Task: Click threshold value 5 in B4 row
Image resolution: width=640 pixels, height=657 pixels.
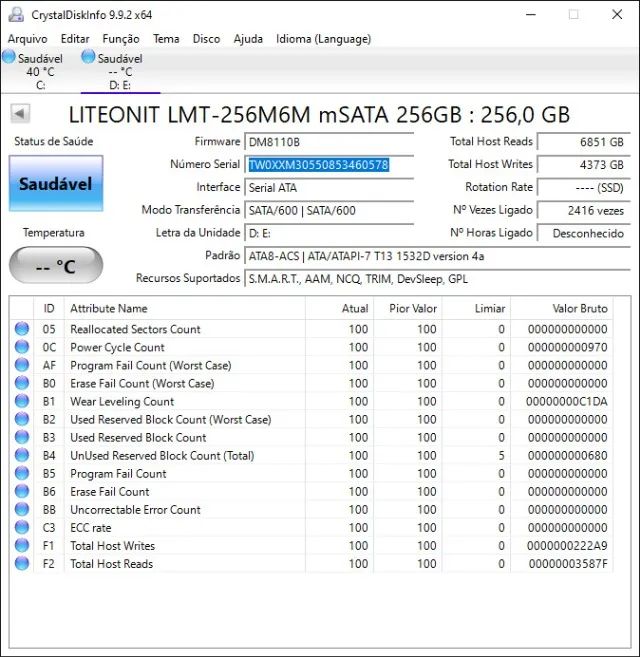Action: pos(501,455)
